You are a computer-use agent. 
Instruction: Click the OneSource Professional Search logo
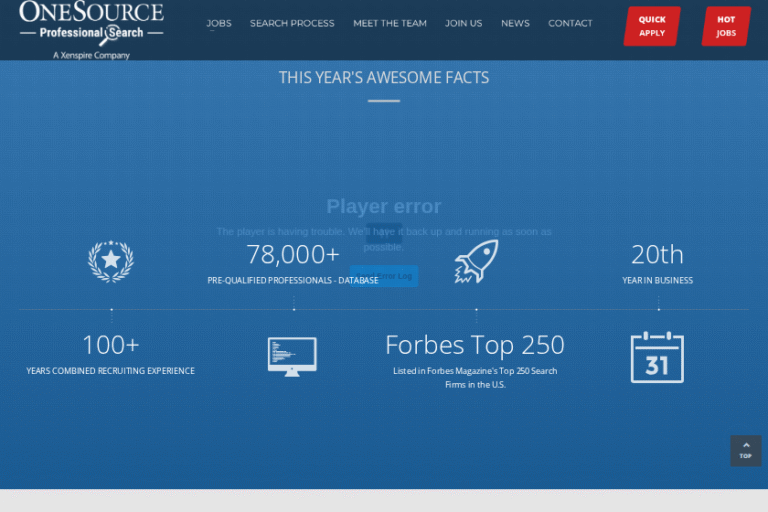91,28
